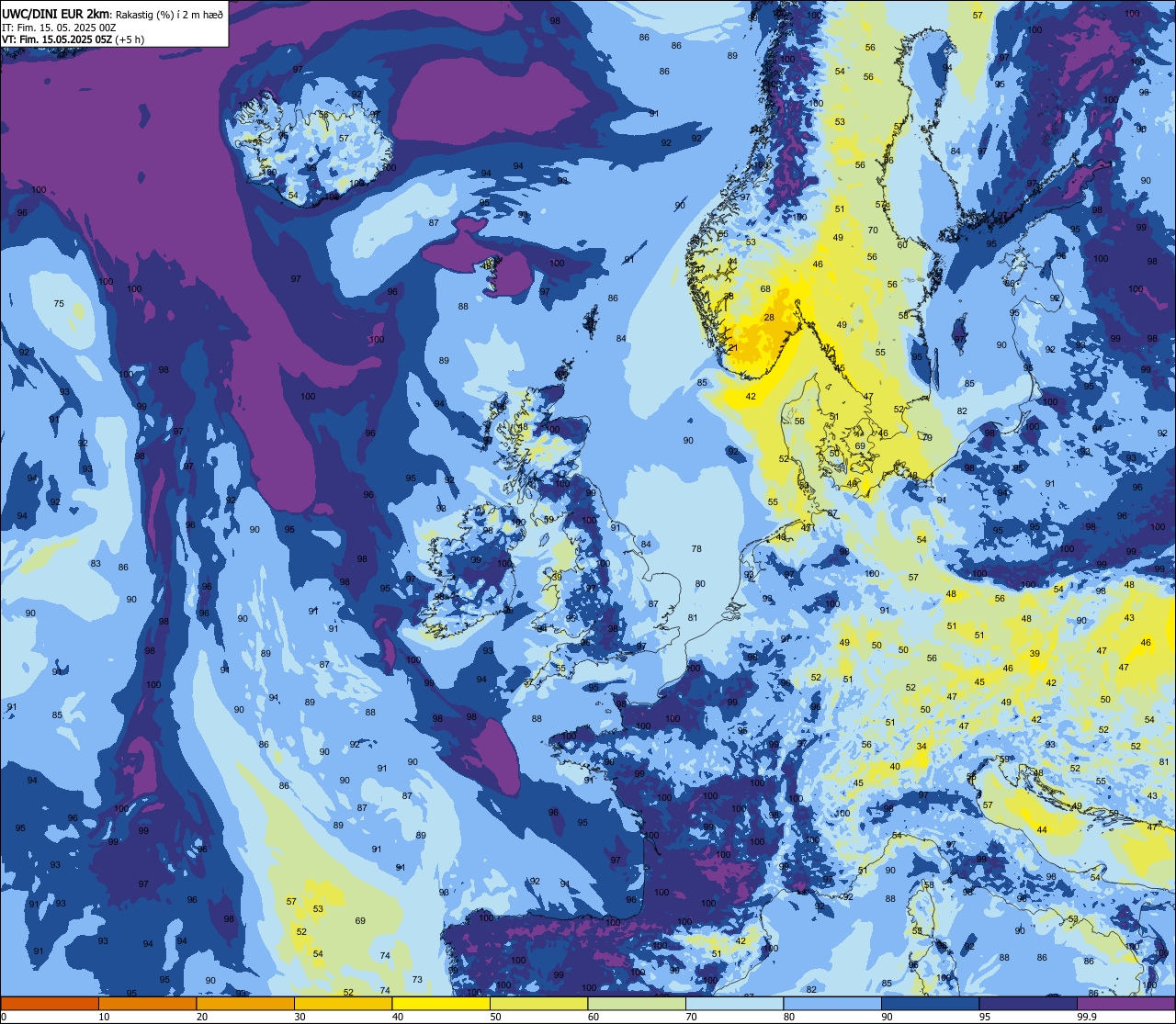Click the legend label '10'
1176x1024 pixels.
point(104,1017)
